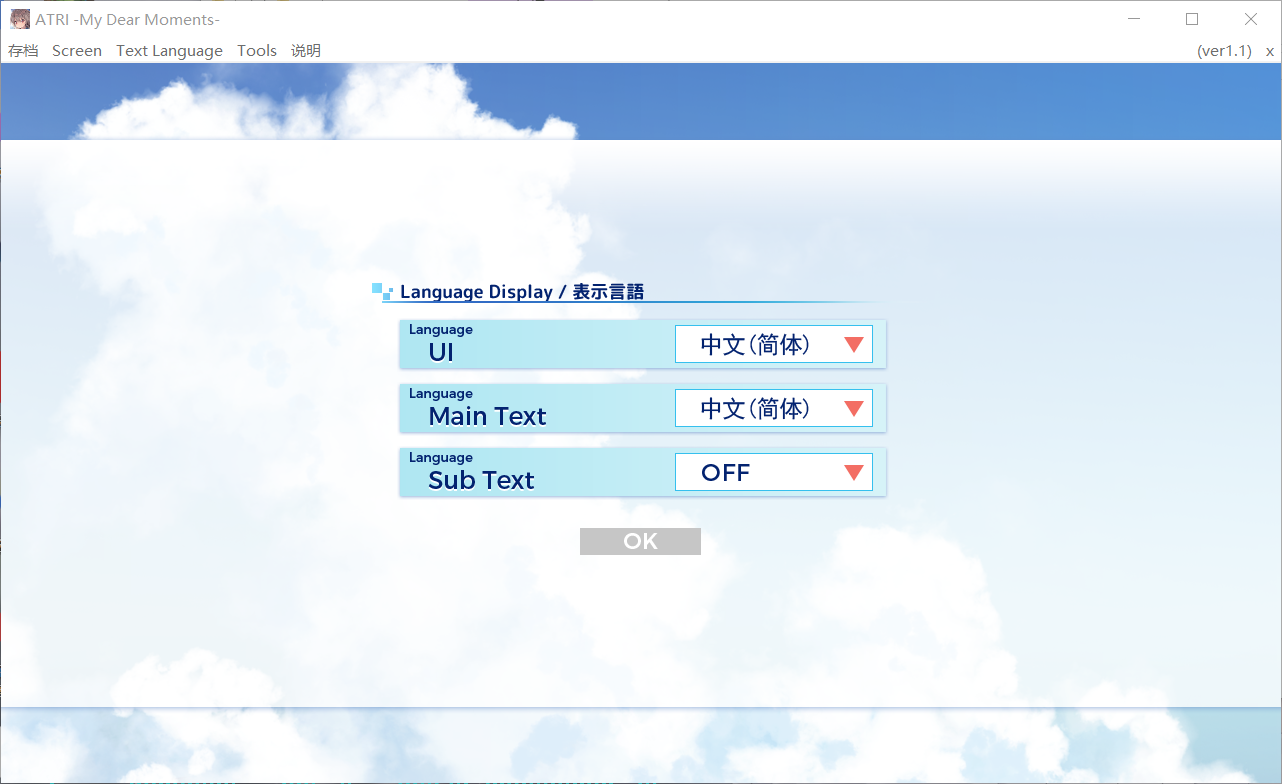
Task: Click the red triangle in the Sub Text row
Action: pos(853,473)
